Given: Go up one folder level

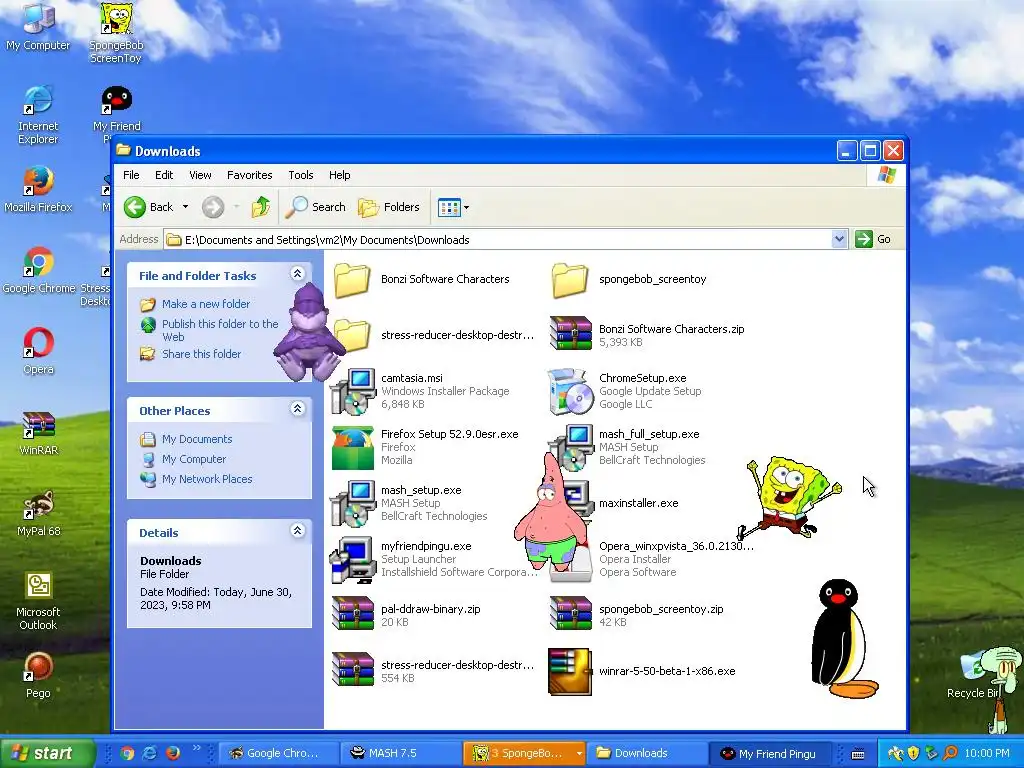Looking at the screenshot, I should (260, 207).
